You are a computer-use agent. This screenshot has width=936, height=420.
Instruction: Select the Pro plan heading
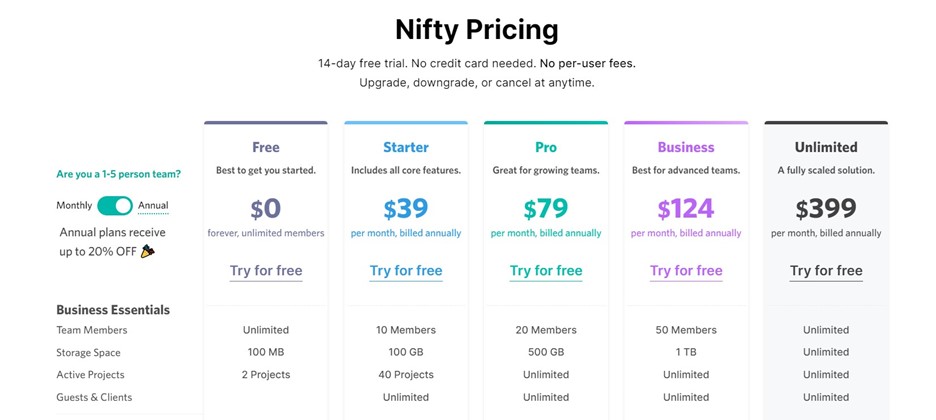546,147
